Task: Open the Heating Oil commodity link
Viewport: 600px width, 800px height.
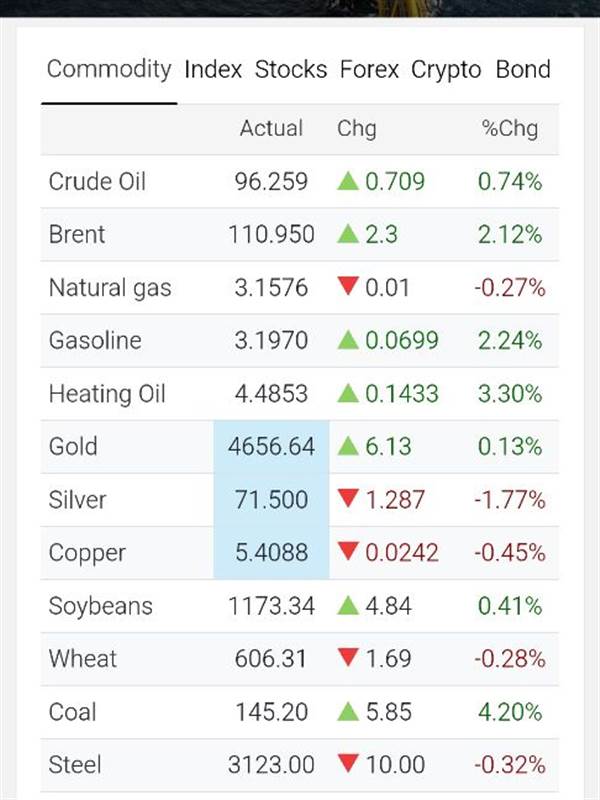Action: [x=107, y=394]
